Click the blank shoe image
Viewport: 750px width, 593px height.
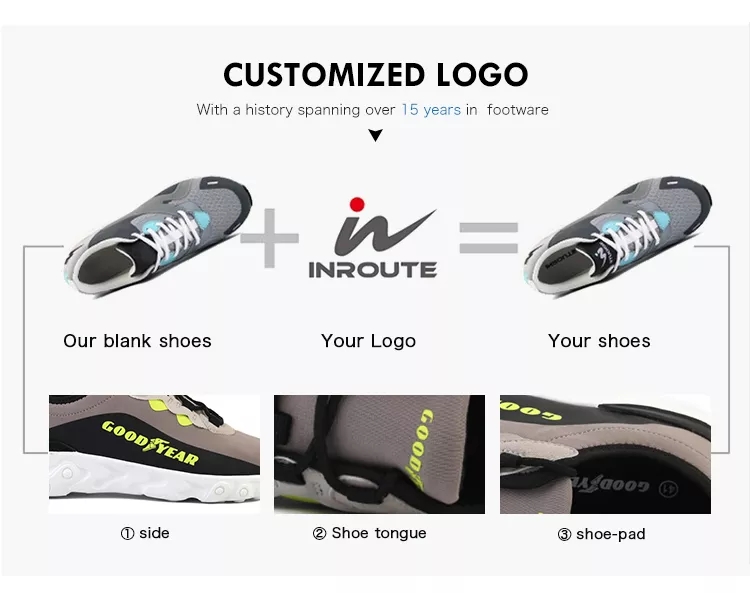(x=158, y=237)
